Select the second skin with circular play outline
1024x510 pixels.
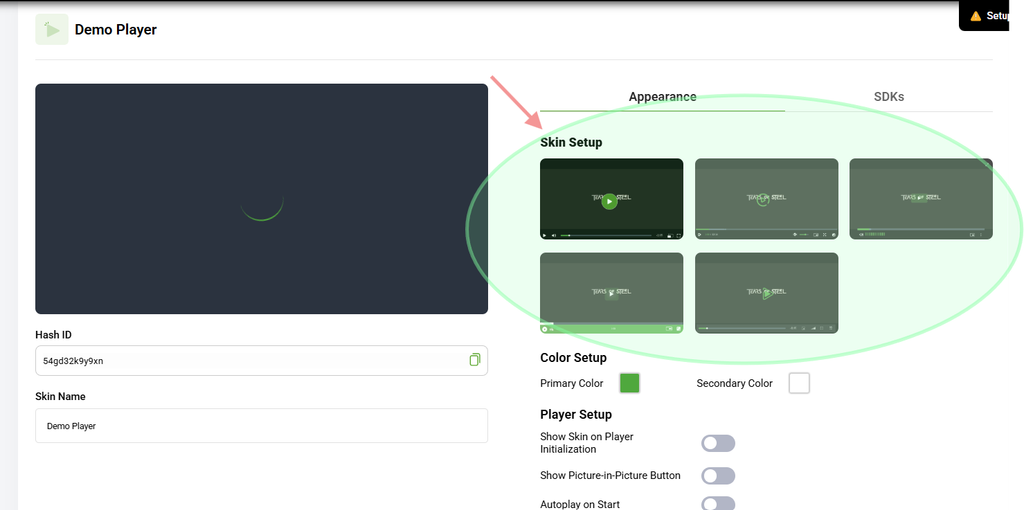click(766, 199)
